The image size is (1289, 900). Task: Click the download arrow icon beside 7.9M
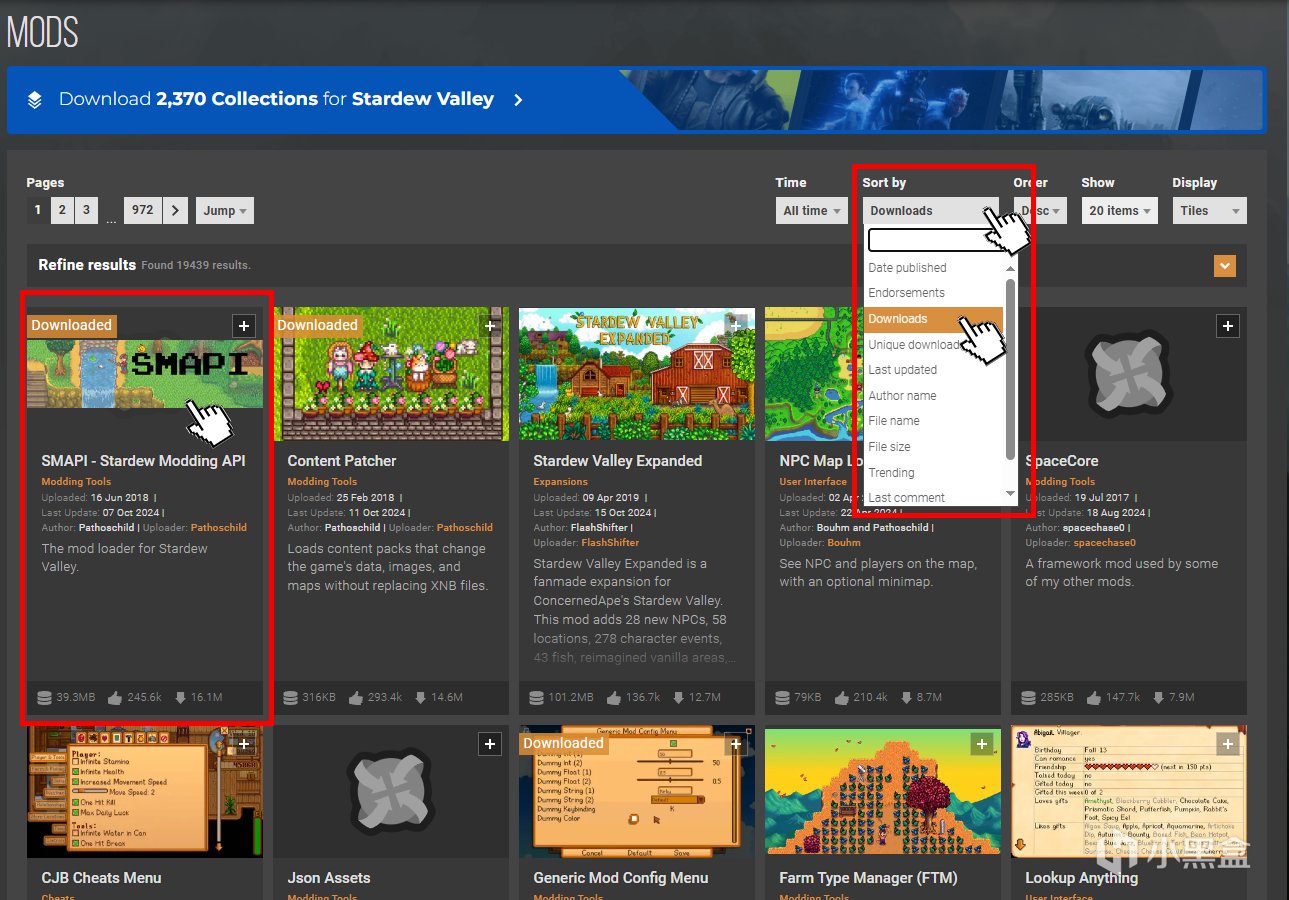pos(1159,697)
